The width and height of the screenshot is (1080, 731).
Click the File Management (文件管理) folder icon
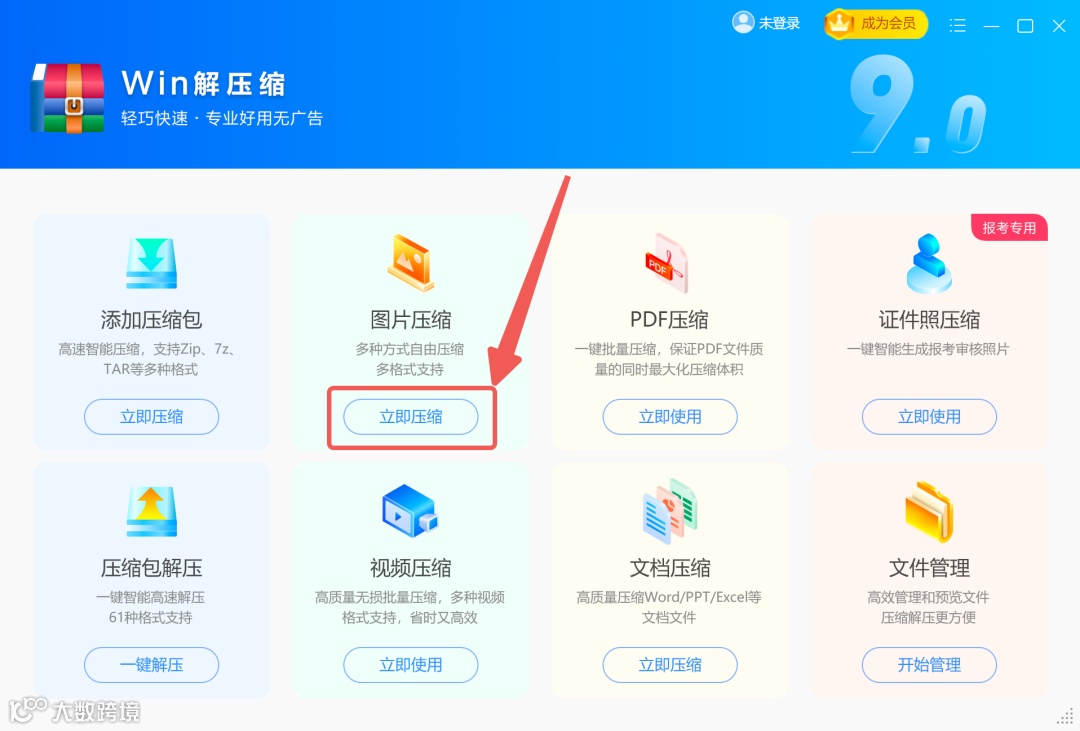click(x=929, y=511)
